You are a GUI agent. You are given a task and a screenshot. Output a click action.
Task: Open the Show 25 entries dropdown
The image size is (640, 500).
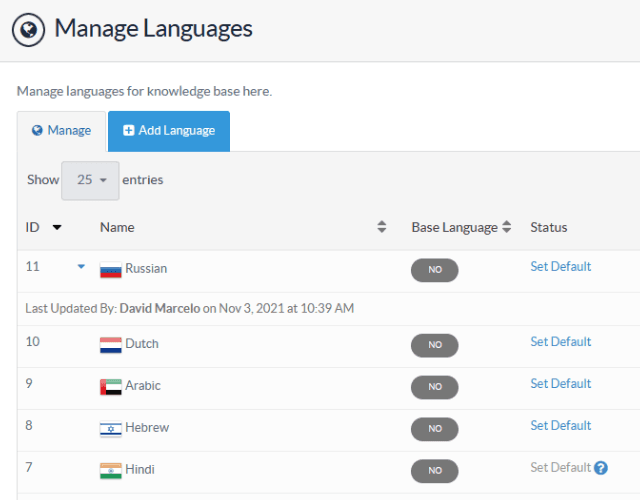[x=90, y=180]
